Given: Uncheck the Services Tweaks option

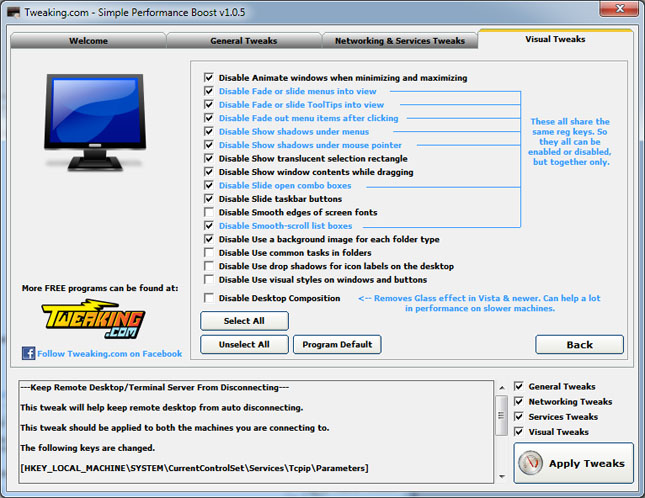Looking at the screenshot, I should (x=518, y=417).
